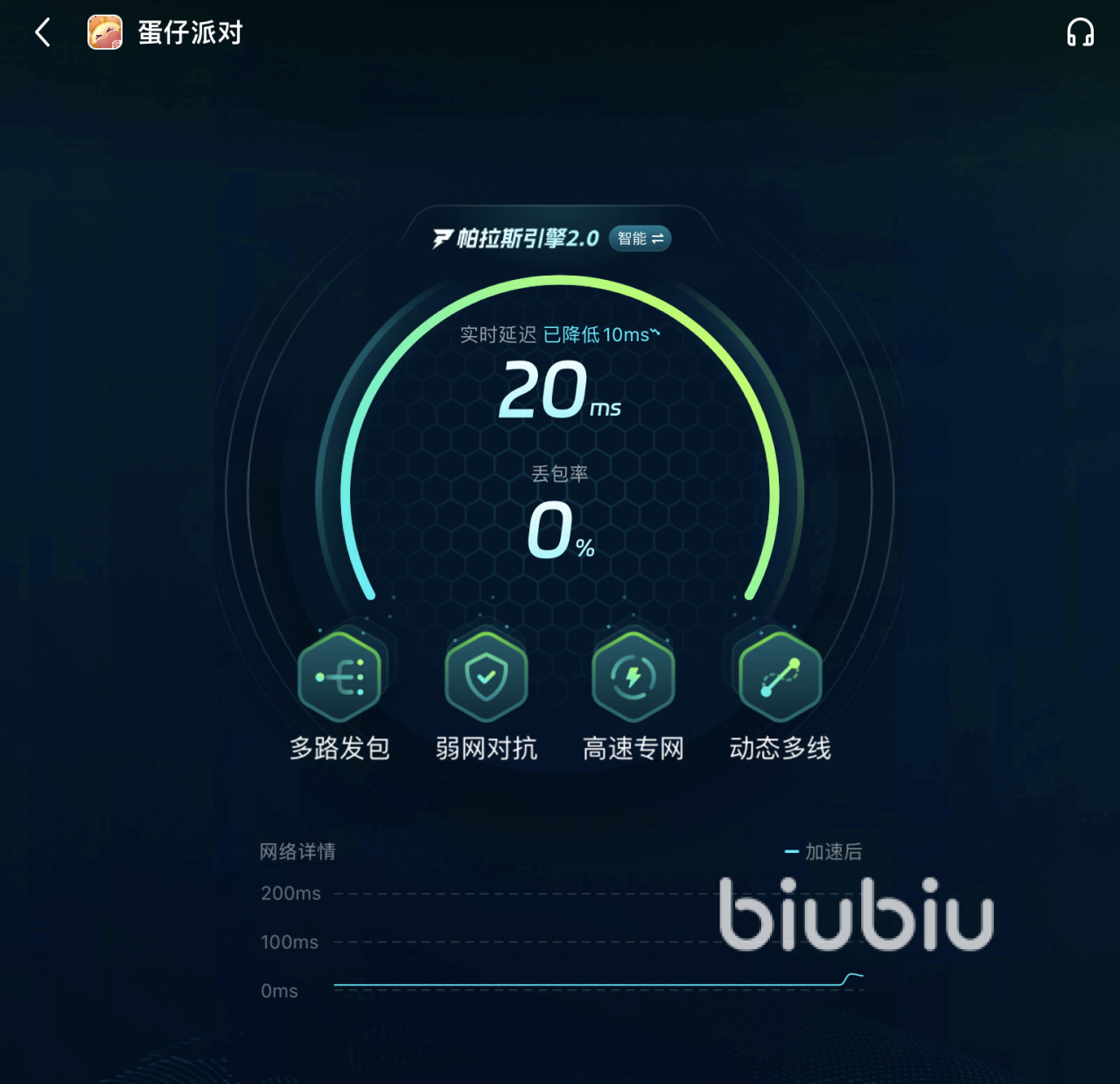Tap the 蛋仔派对 title text

click(x=190, y=33)
